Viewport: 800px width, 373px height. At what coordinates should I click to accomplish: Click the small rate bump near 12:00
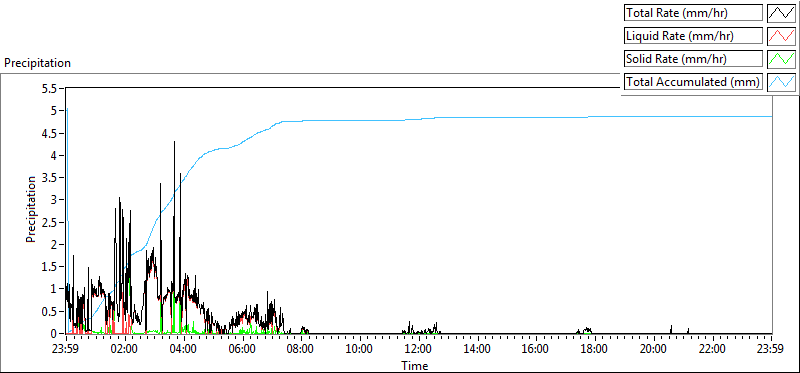pos(422,329)
